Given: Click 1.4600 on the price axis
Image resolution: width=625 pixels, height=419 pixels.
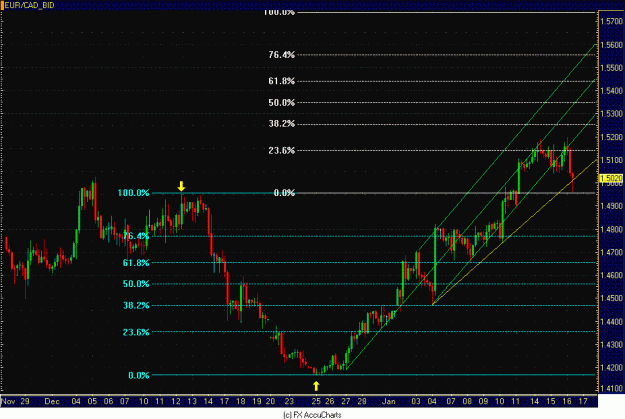Looking at the screenshot, I should (611, 275).
